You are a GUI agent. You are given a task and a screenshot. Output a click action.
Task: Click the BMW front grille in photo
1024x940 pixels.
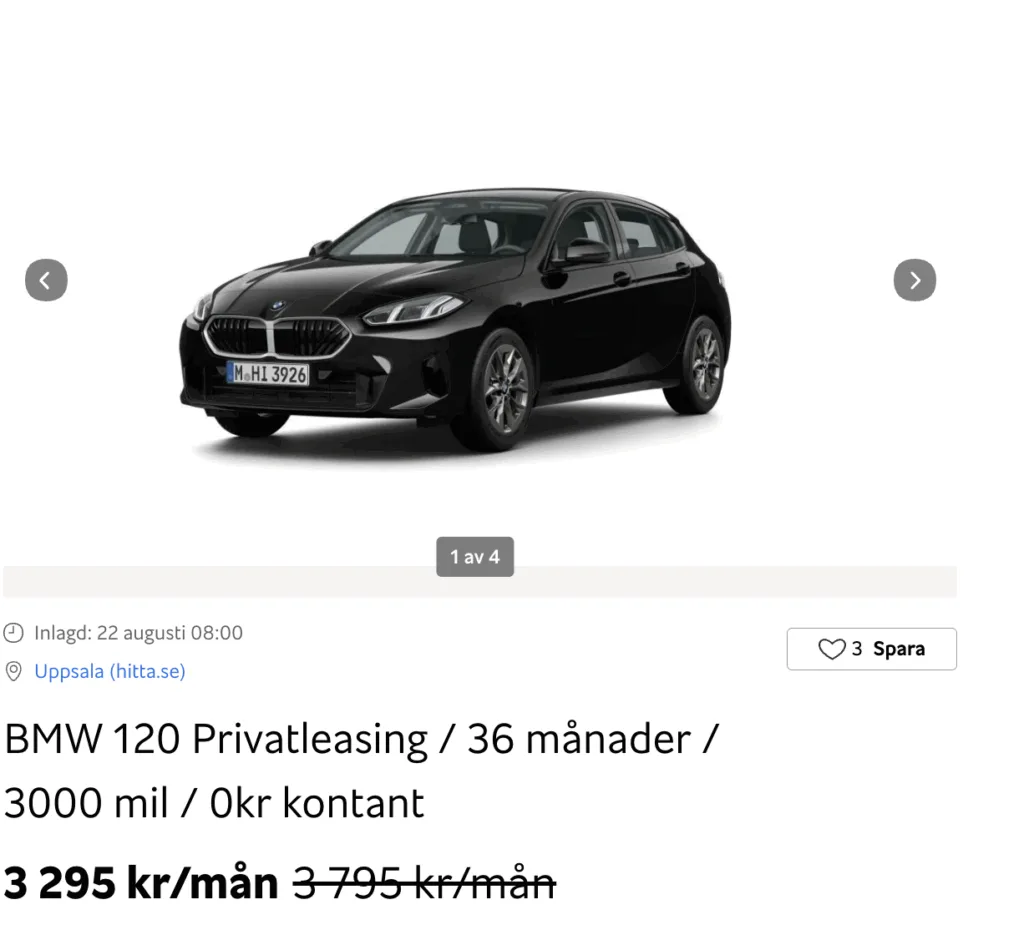278,337
